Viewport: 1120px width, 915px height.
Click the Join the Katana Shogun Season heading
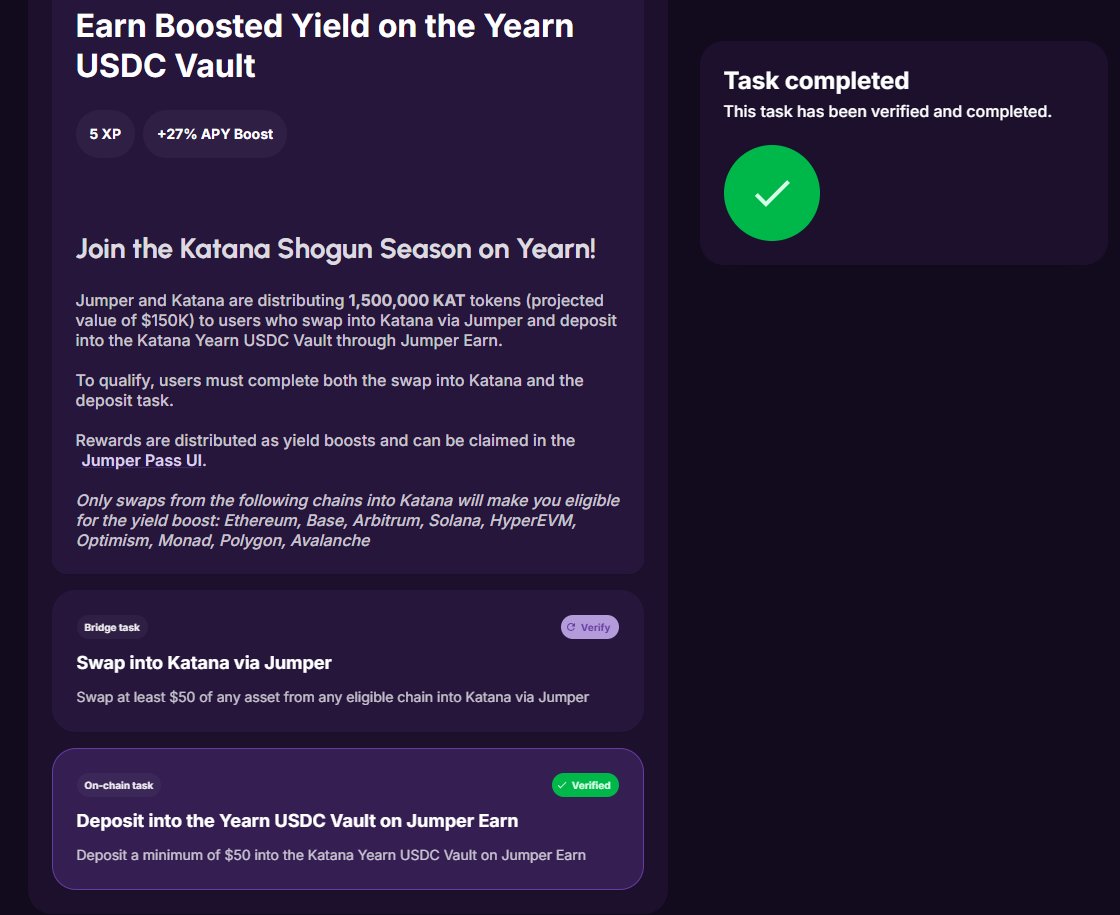(336, 249)
